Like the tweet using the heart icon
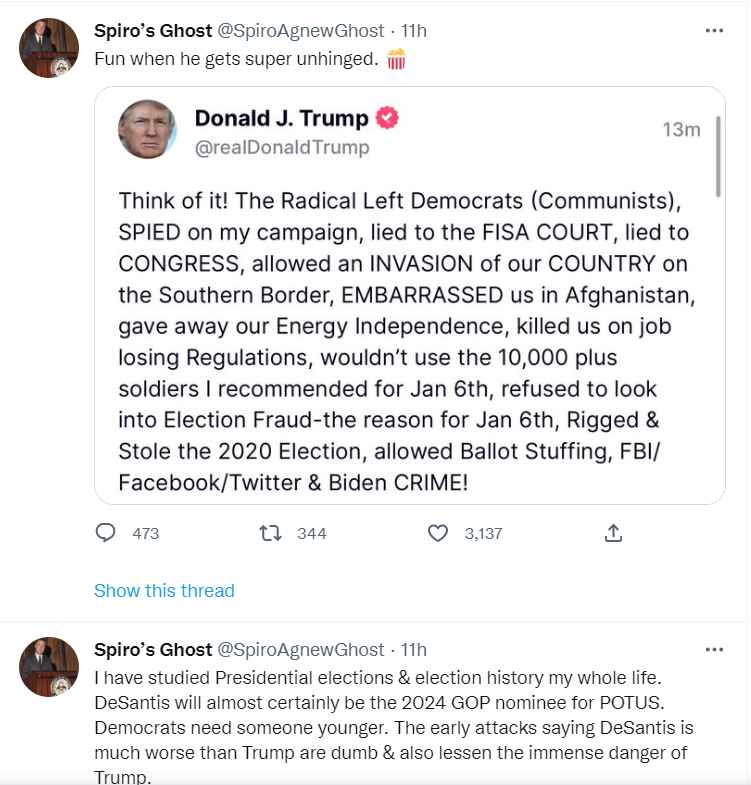Screen dimensions: 751x785 click(438, 533)
